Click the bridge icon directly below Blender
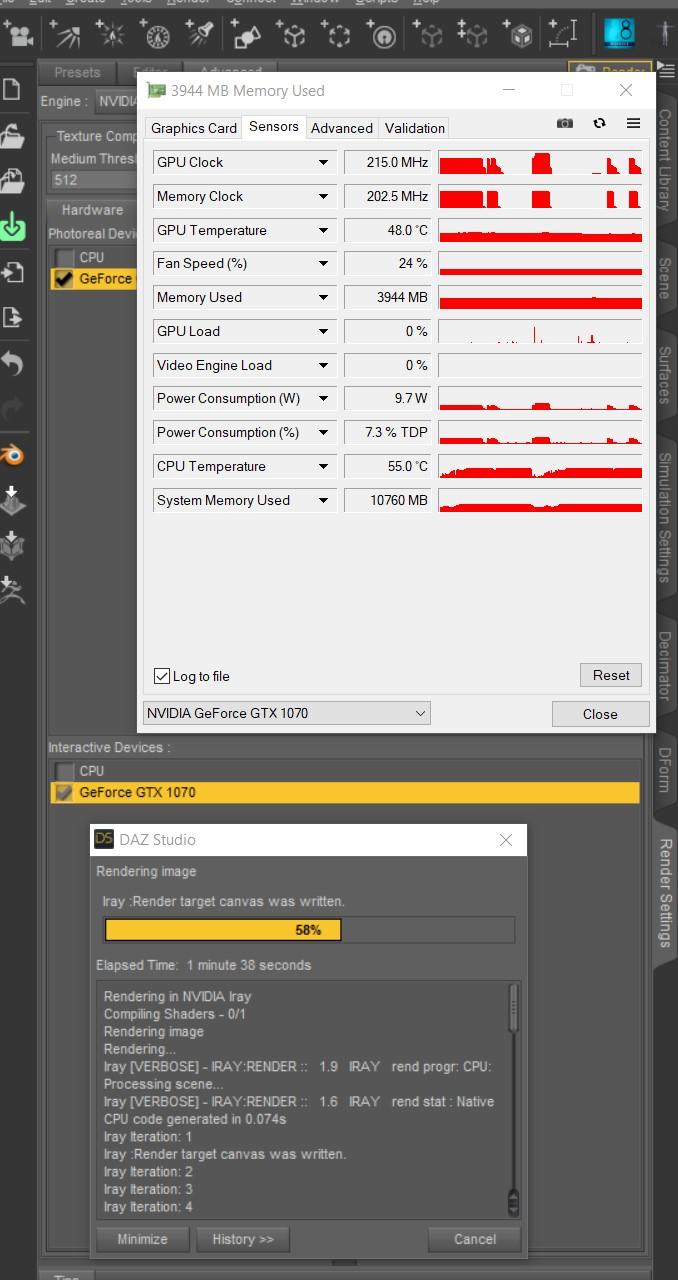Image resolution: width=678 pixels, height=1280 pixels. pos(12,500)
